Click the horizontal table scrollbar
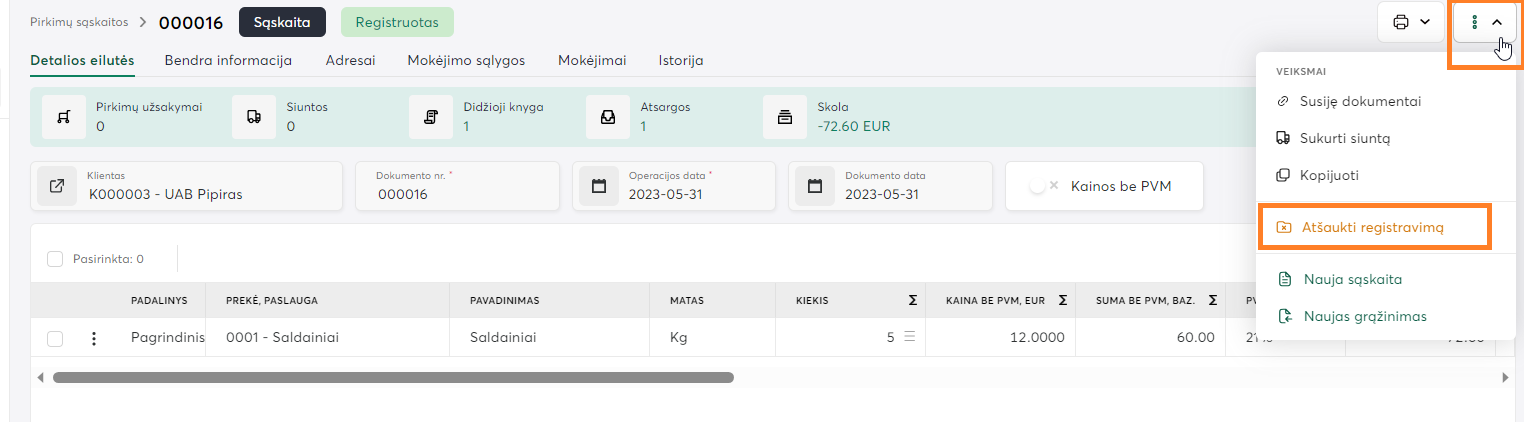The image size is (1524, 422). (x=393, y=378)
